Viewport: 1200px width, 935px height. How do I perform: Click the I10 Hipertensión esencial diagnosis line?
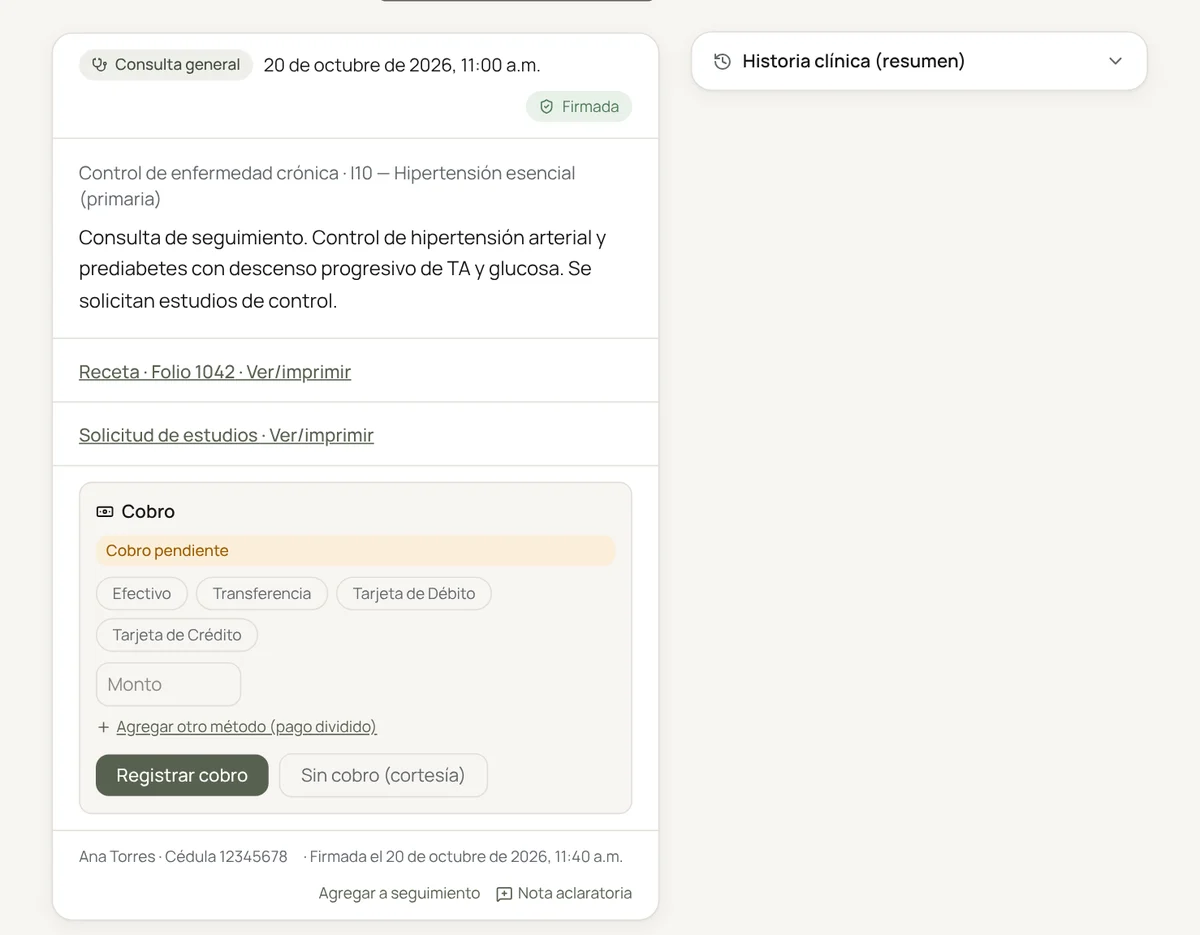327,186
